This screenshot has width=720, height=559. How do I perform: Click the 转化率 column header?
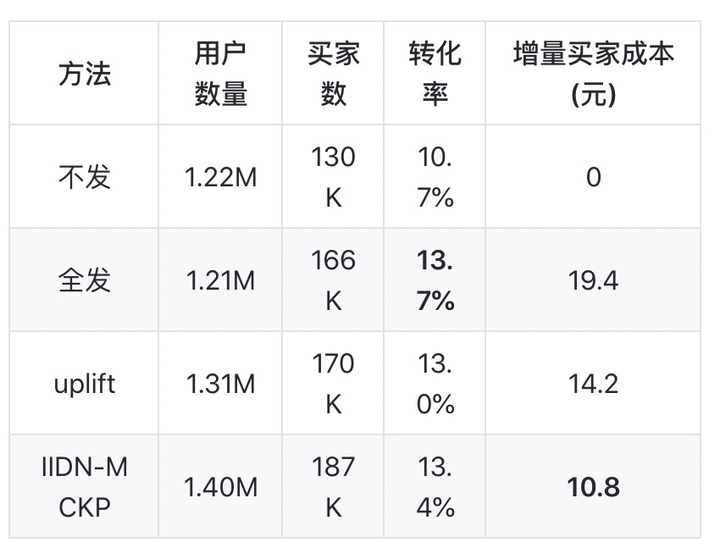coord(435,73)
